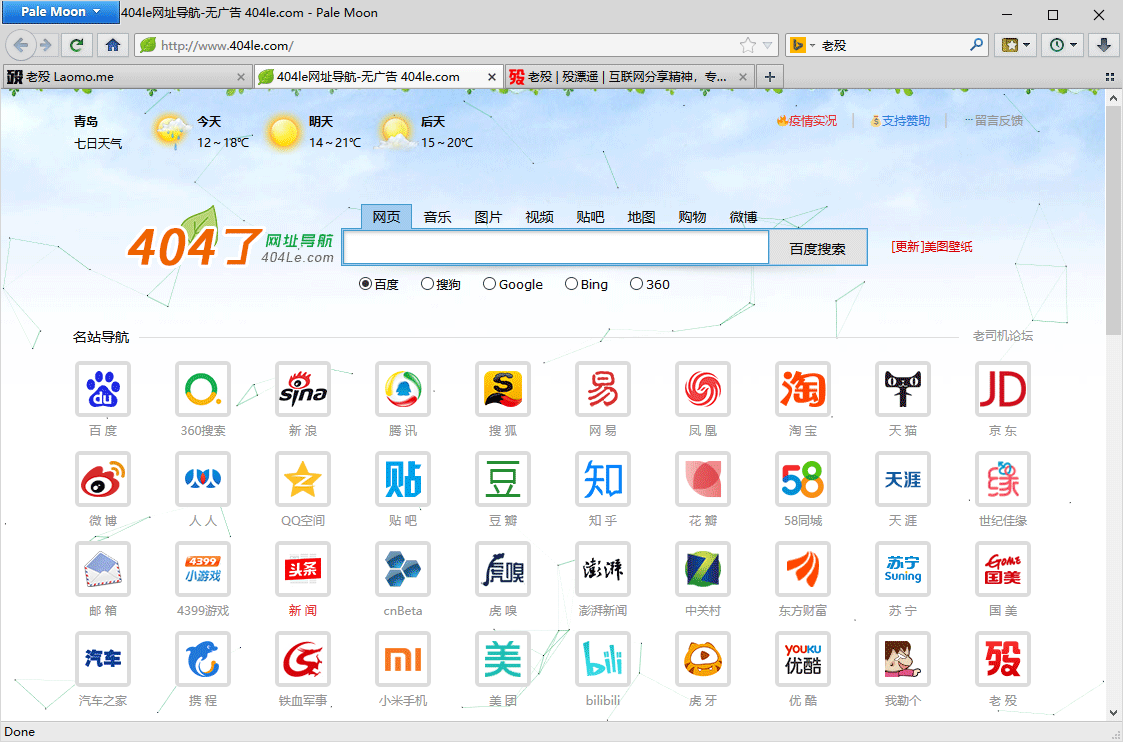Open the 支持赞助 link
The image size is (1123, 742).
[x=900, y=121]
